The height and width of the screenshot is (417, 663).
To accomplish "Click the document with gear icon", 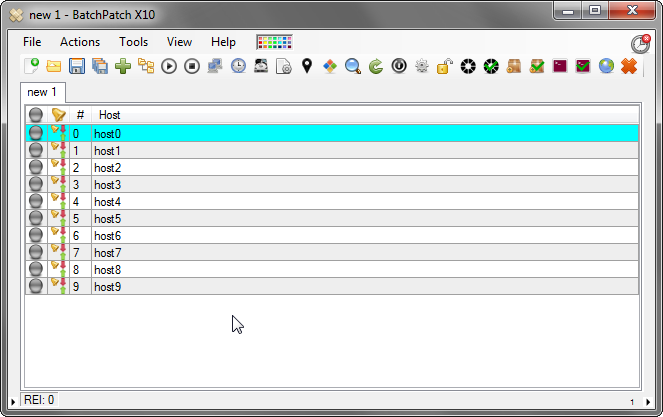I will point(284,66).
